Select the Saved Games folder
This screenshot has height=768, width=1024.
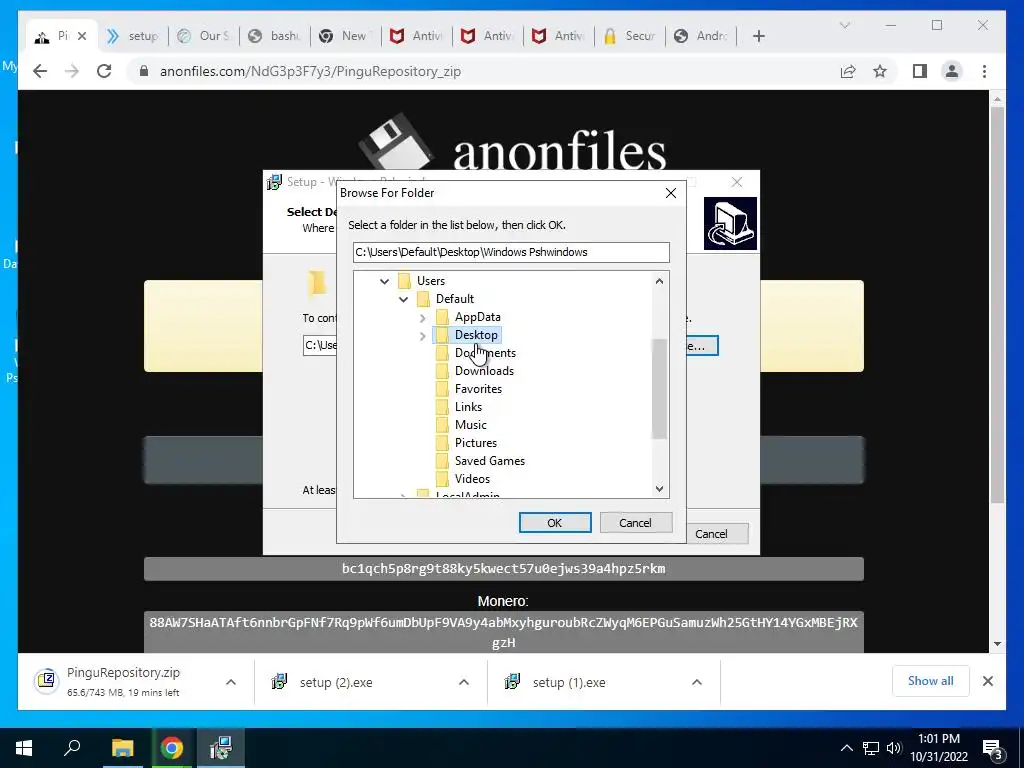(489, 461)
